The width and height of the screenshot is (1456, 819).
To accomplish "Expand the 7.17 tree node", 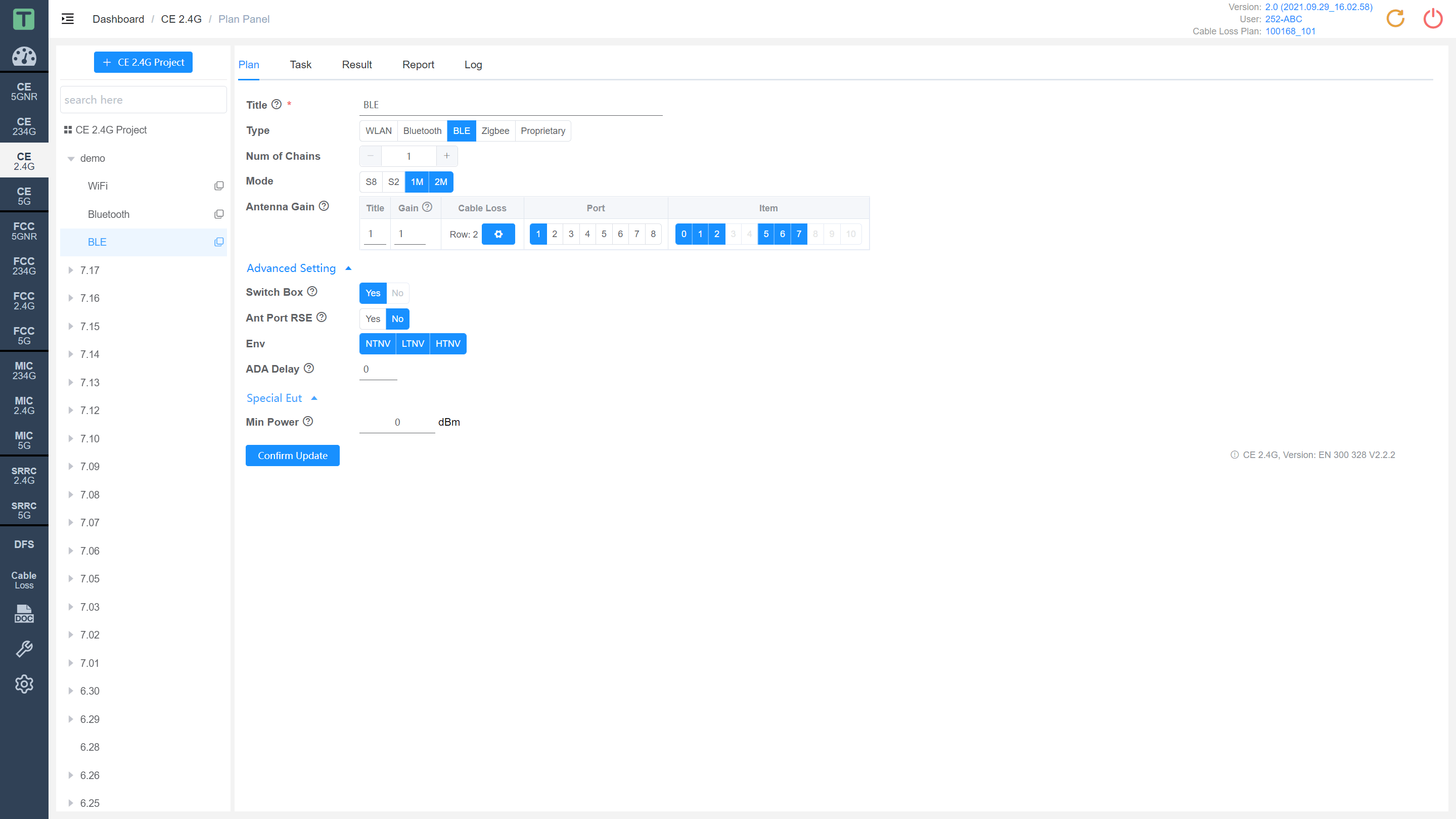I will (x=71, y=270).
